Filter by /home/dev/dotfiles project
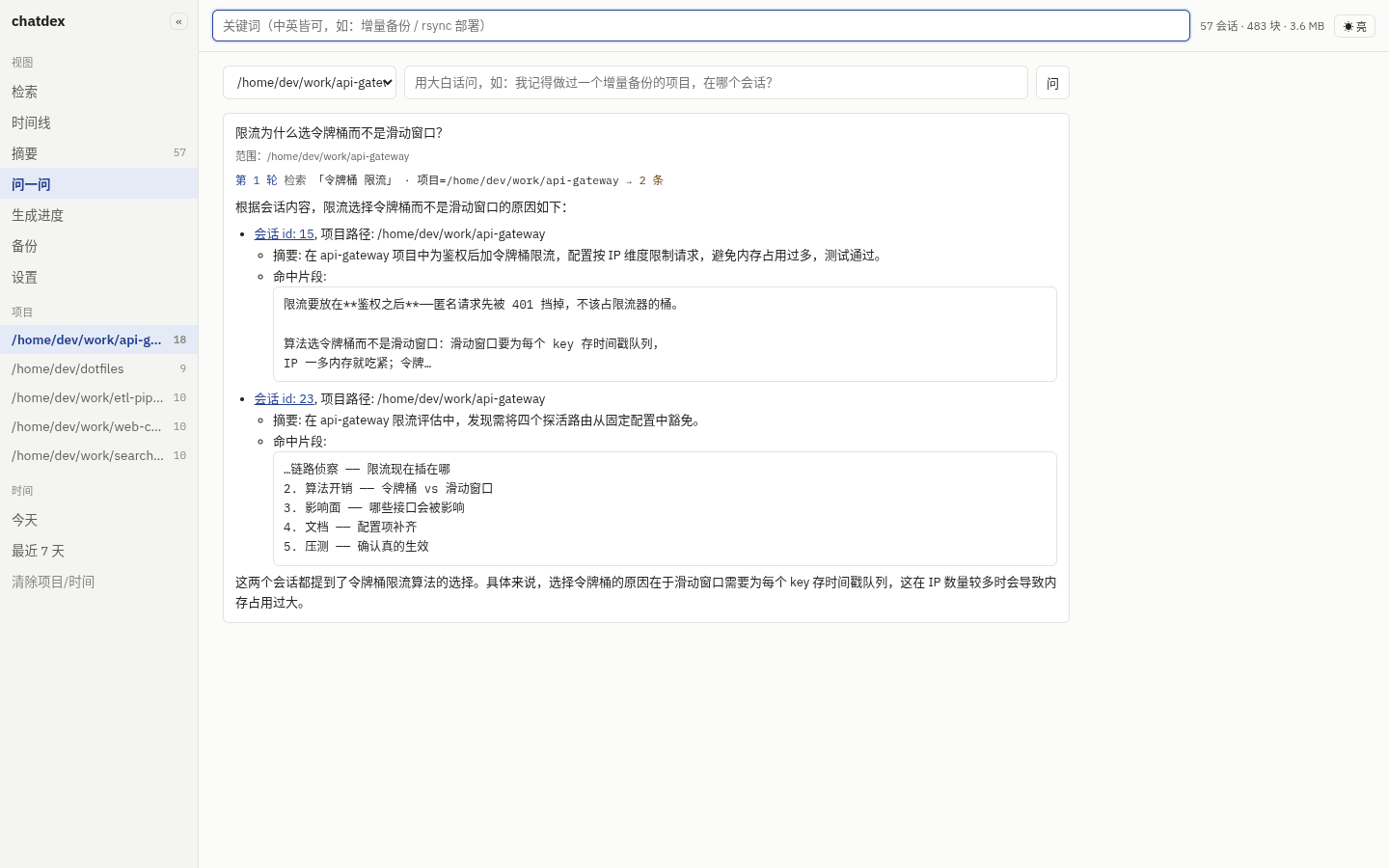Screen dimensions: 1389x868 pyautogui.click(x=98, y=368)
